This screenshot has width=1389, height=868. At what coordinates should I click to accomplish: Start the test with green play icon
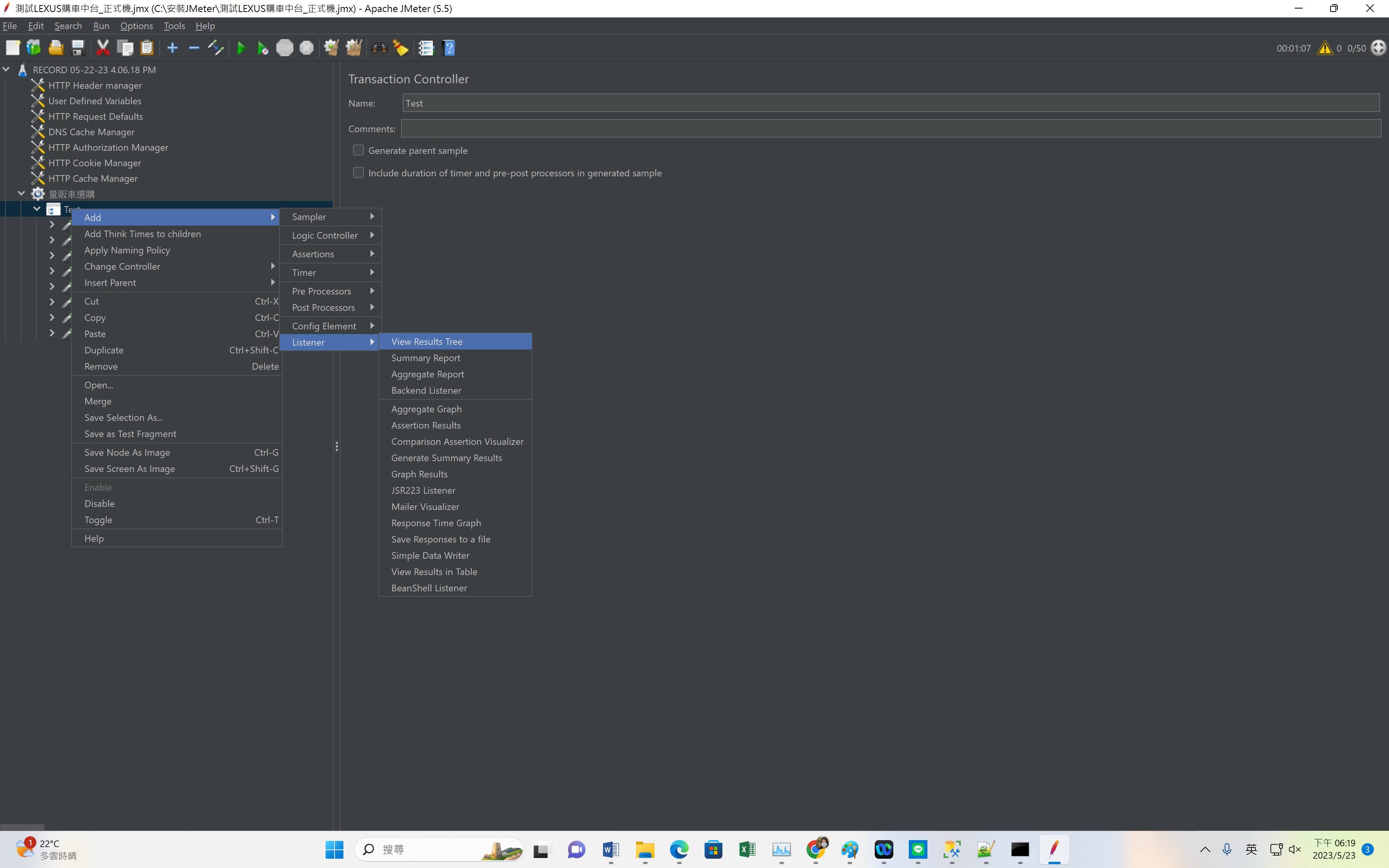tap(241, 48)
